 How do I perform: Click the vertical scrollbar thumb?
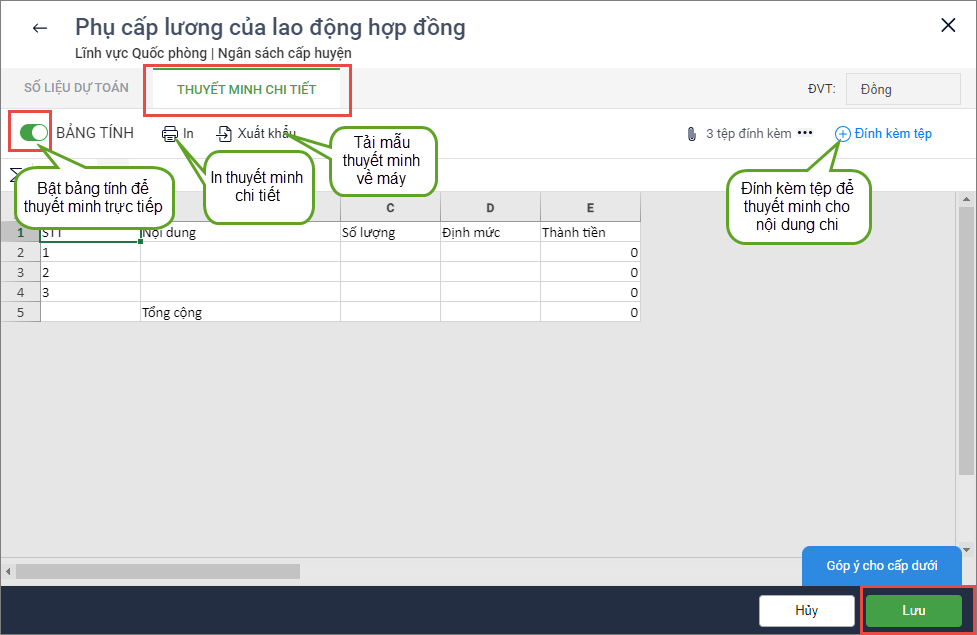pos(965,340)
